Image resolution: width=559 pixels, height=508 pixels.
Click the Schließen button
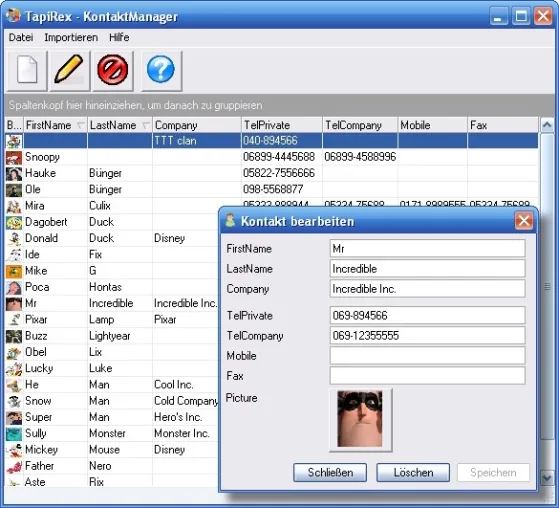(x=330, y=472)
